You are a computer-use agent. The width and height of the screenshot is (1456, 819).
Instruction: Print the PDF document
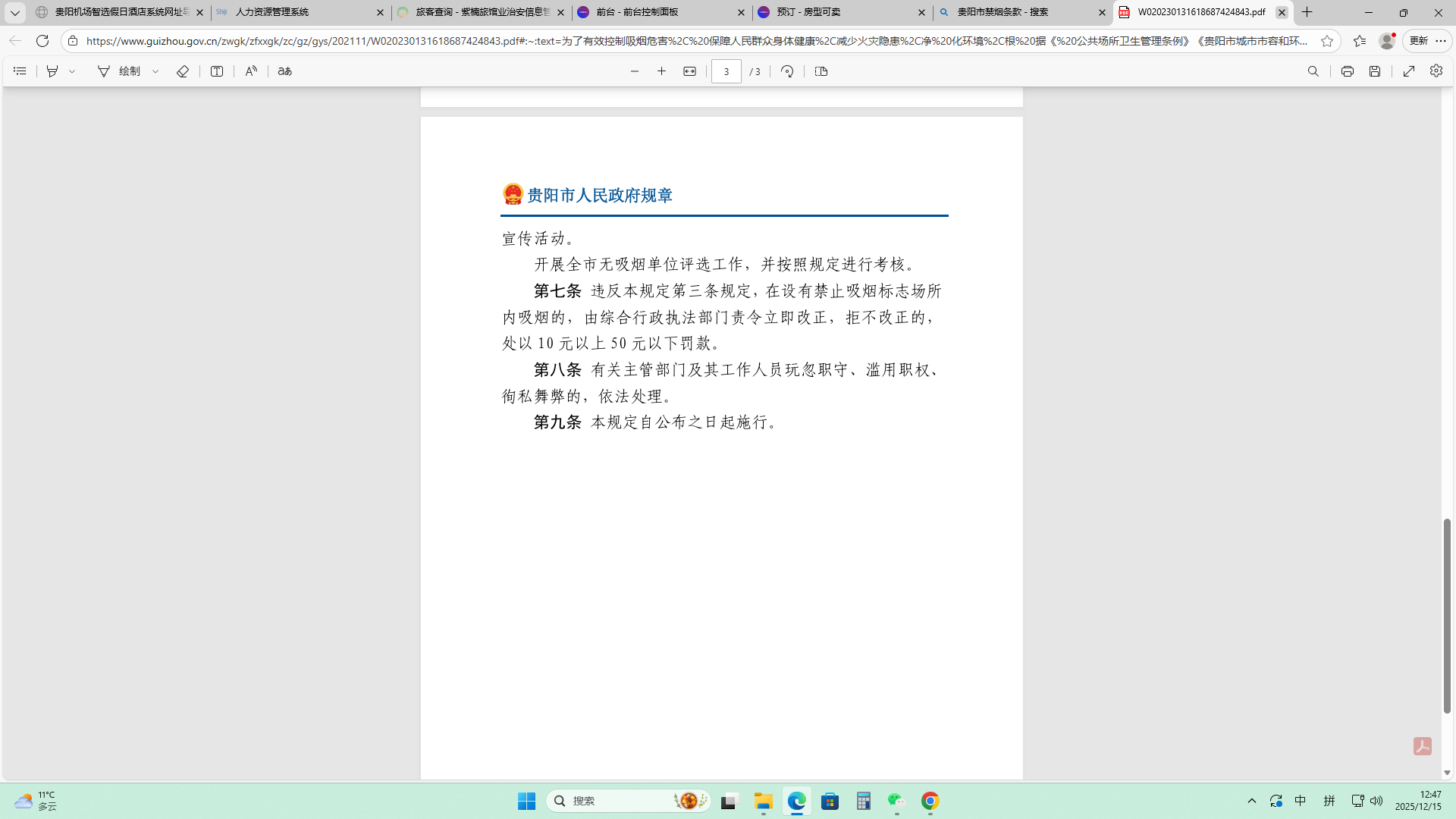1347,71
